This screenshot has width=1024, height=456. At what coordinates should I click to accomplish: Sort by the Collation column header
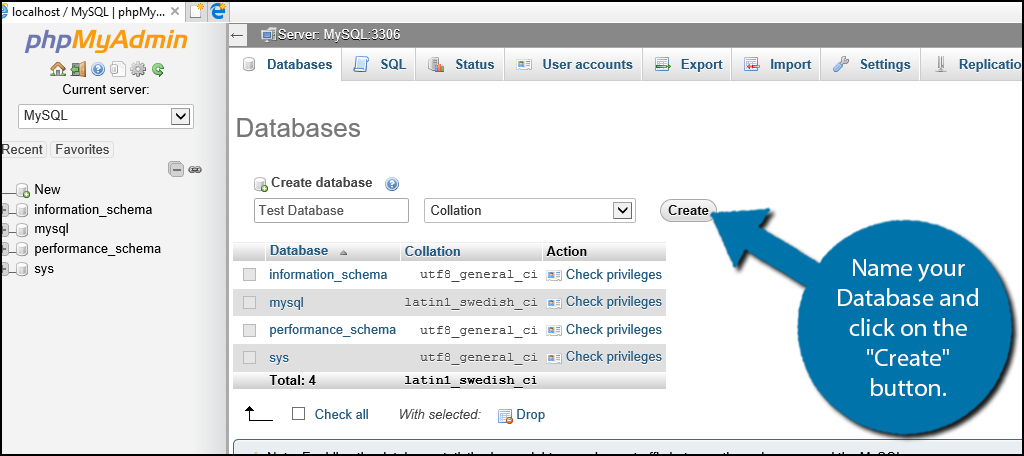432,252
